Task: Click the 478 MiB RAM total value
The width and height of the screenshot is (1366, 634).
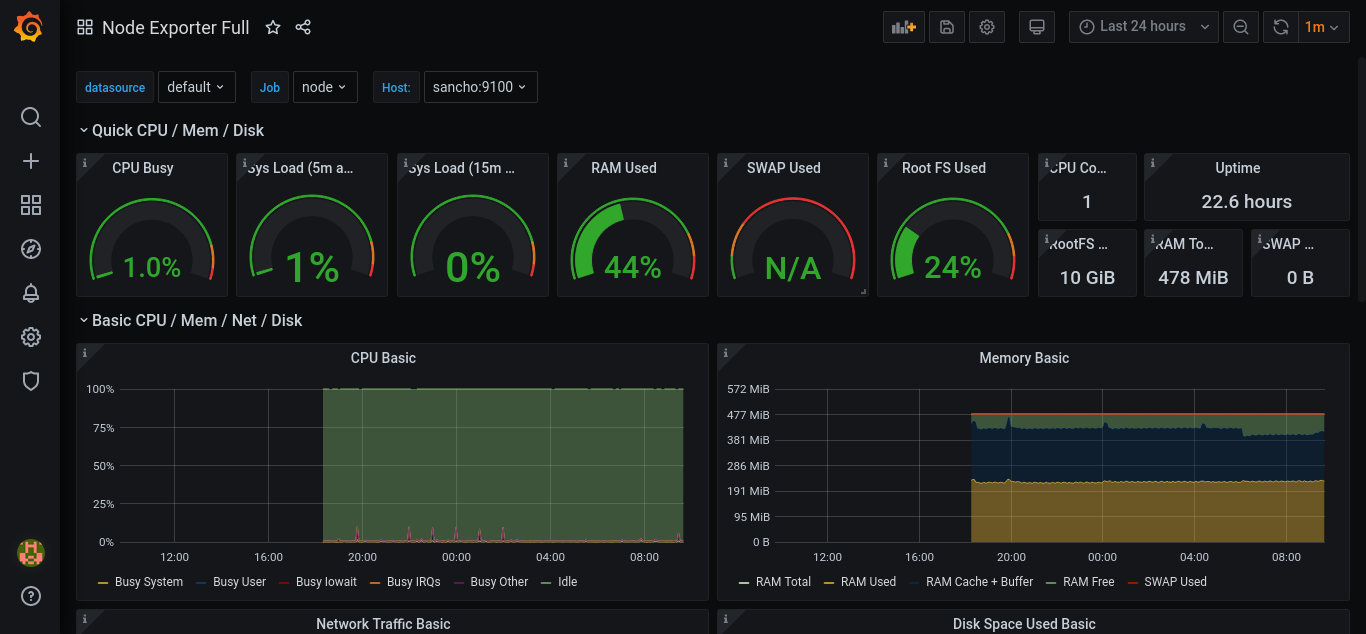Action: pyautogui.click(x=1193, y=278)
